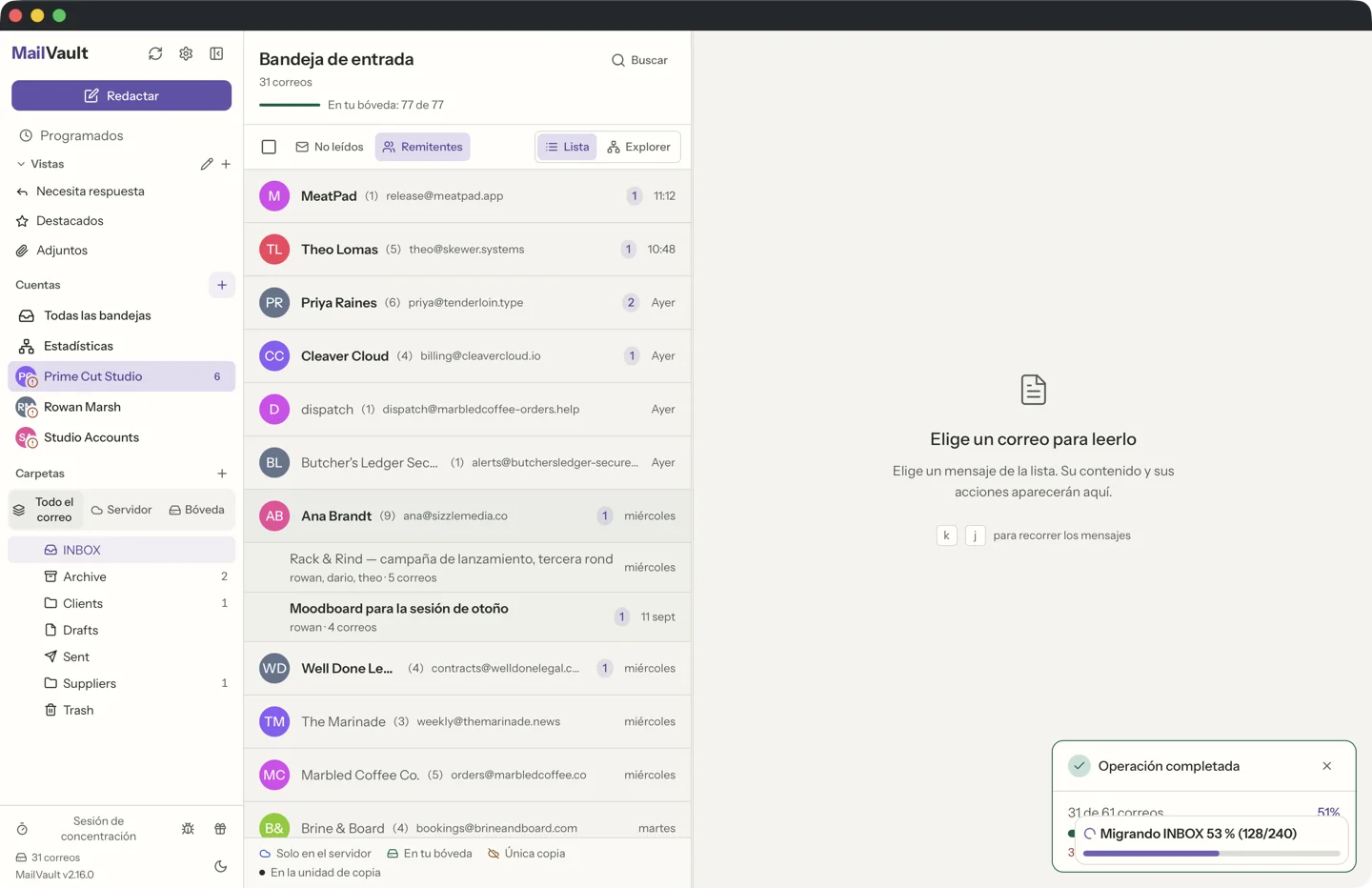1372x888 pixels.
Task: Expand The Marinade sender group
Action: click(468, 722)
